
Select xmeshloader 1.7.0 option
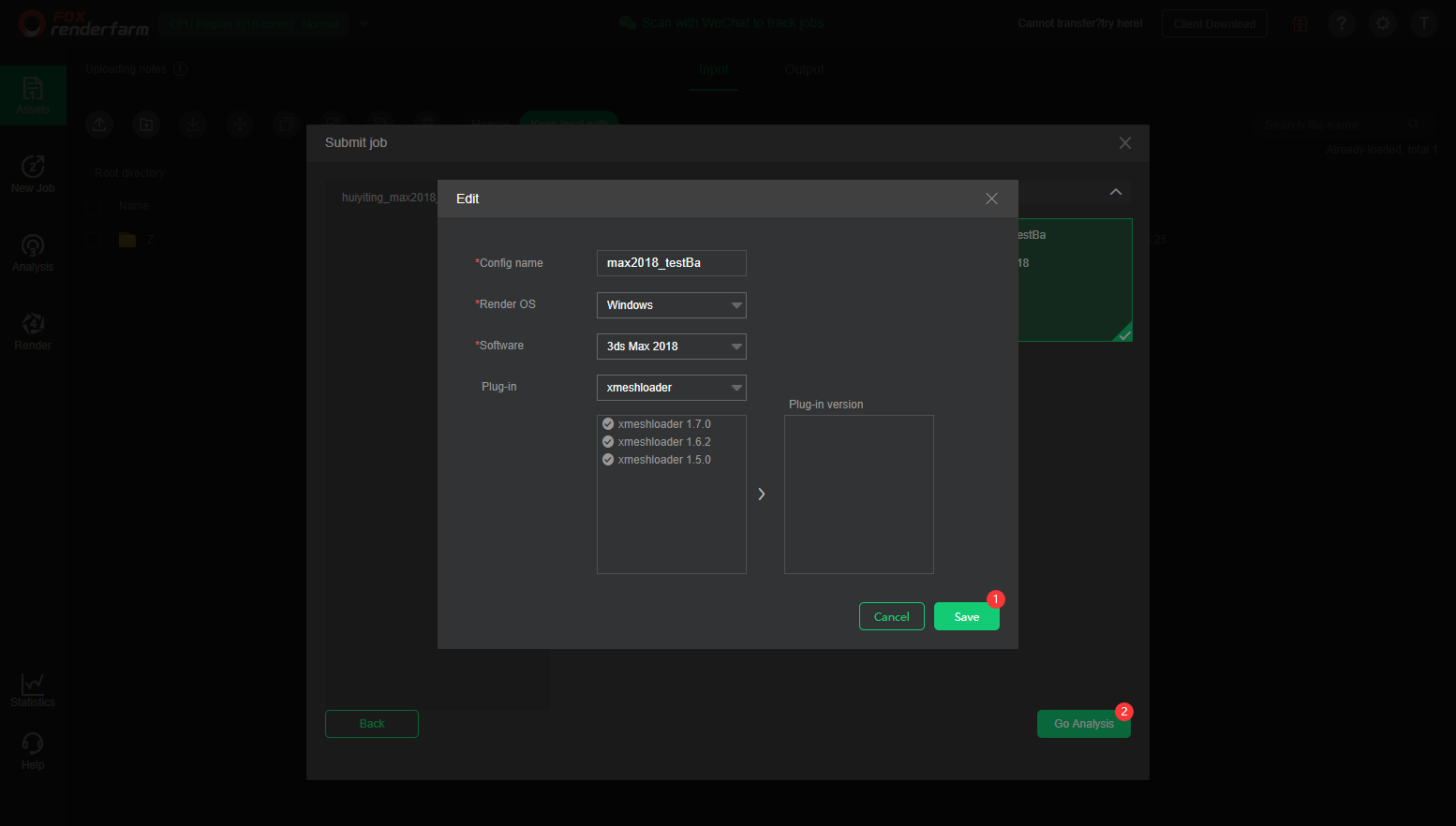pos(656,424)
